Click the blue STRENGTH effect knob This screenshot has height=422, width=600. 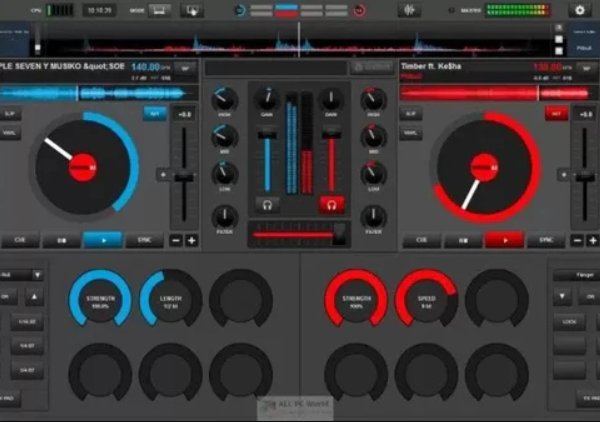click(100, 297)
